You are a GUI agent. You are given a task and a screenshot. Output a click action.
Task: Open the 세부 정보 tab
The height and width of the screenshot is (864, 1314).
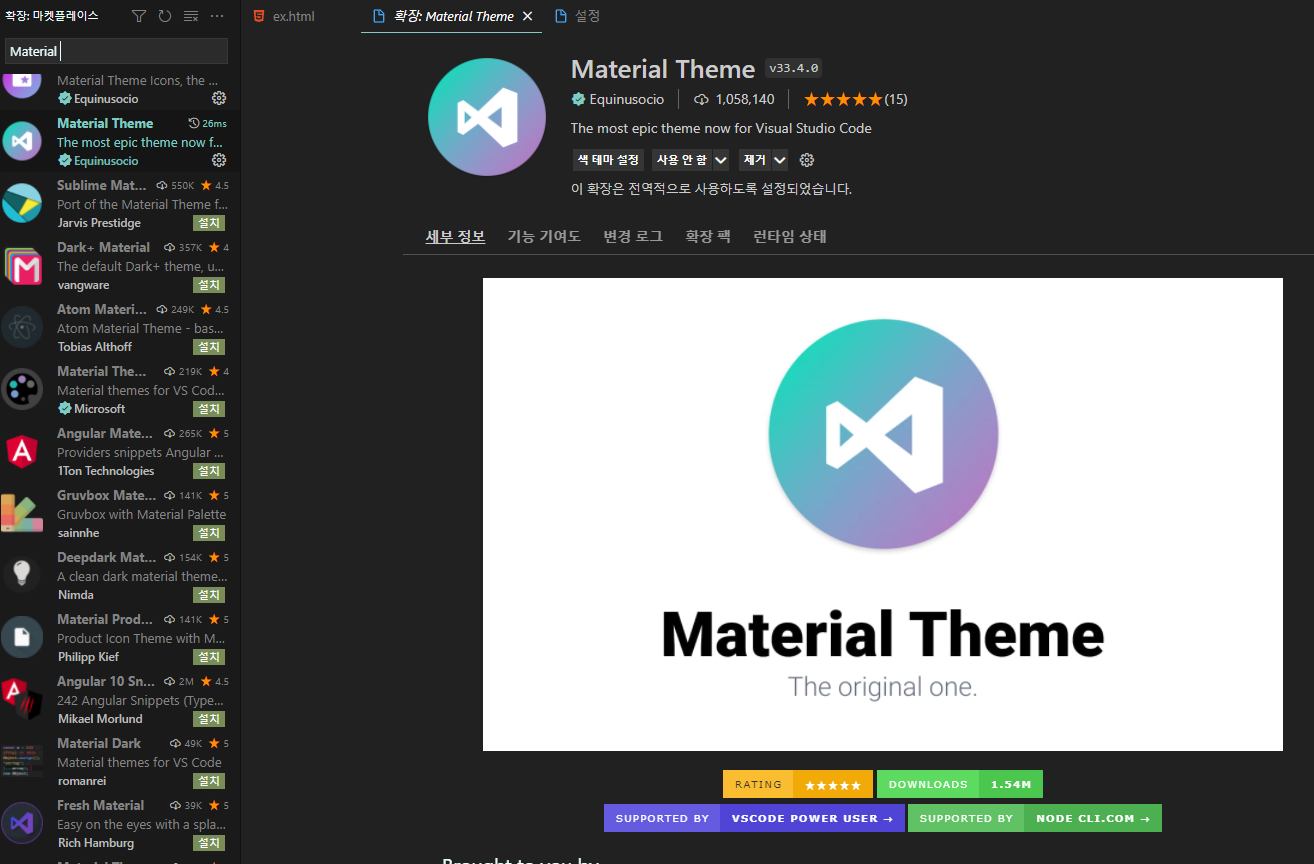click(x=455, y=236)
